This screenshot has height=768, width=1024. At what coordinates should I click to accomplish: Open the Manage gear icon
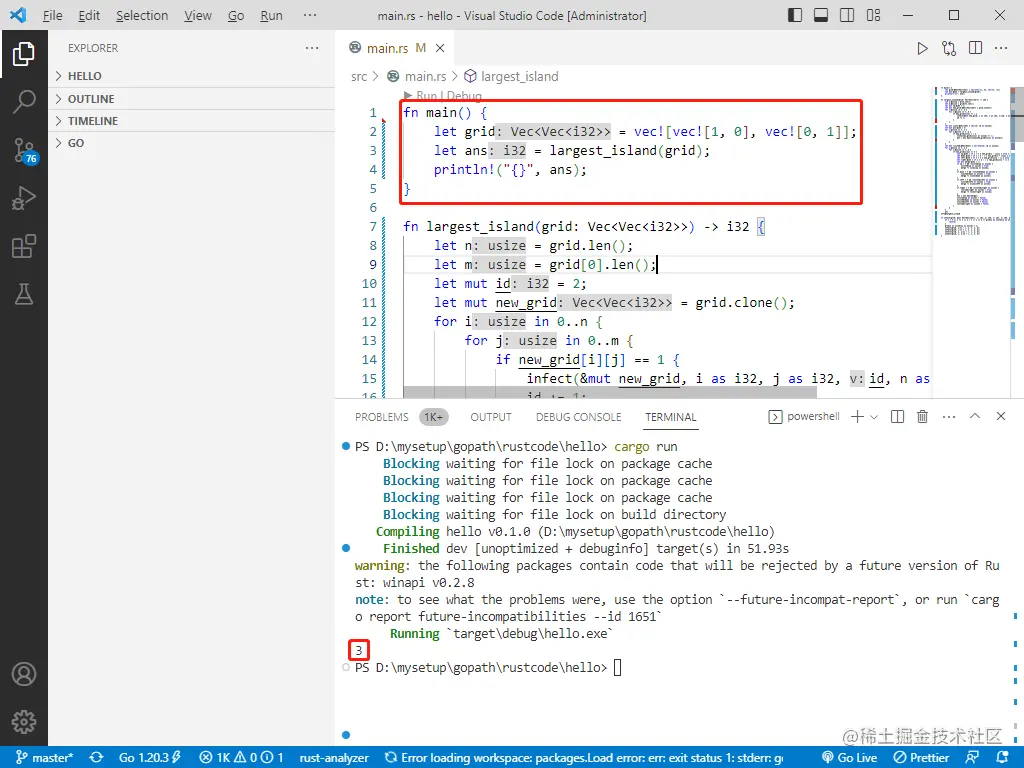click(x=24, y=722)
